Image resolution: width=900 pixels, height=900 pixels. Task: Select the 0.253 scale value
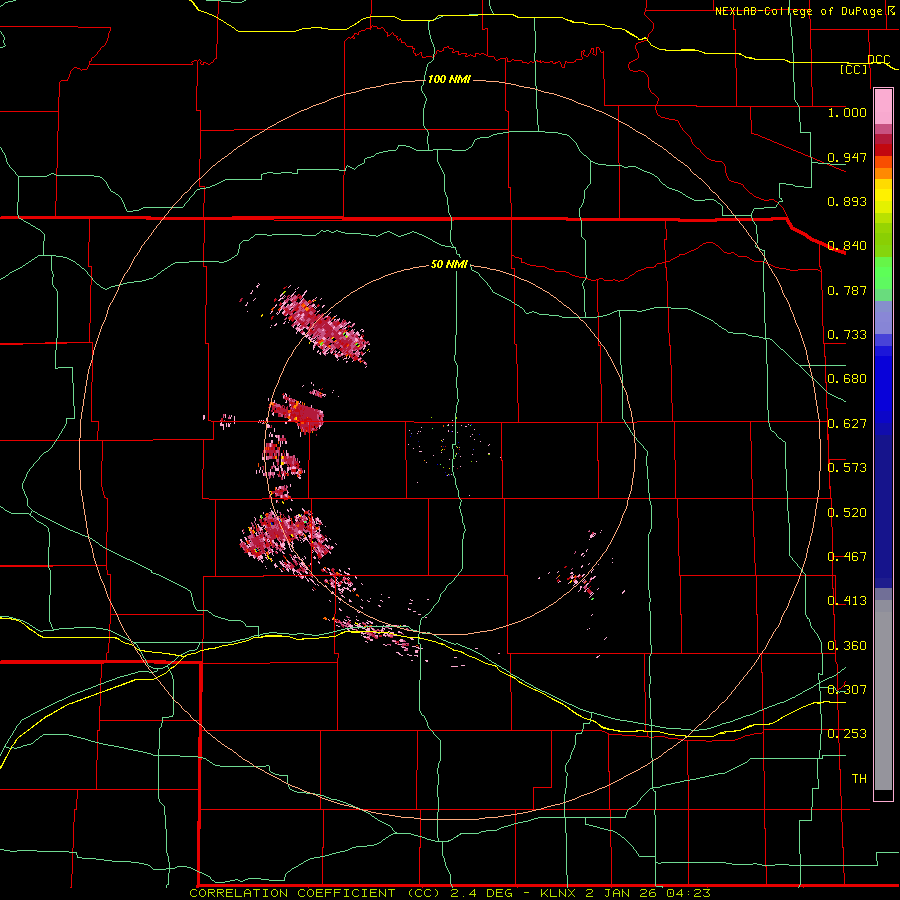tap(847, 734)
